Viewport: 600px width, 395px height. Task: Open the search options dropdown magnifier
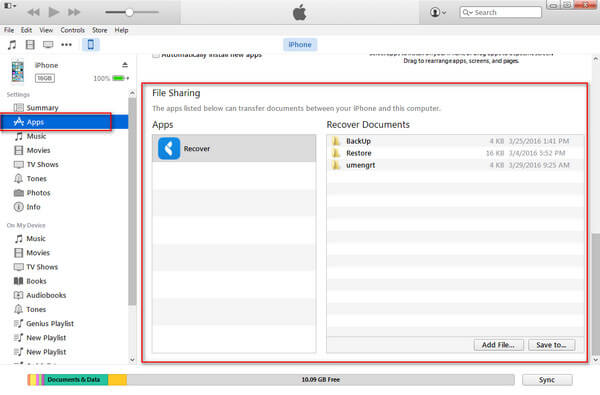tap(467, 13)
